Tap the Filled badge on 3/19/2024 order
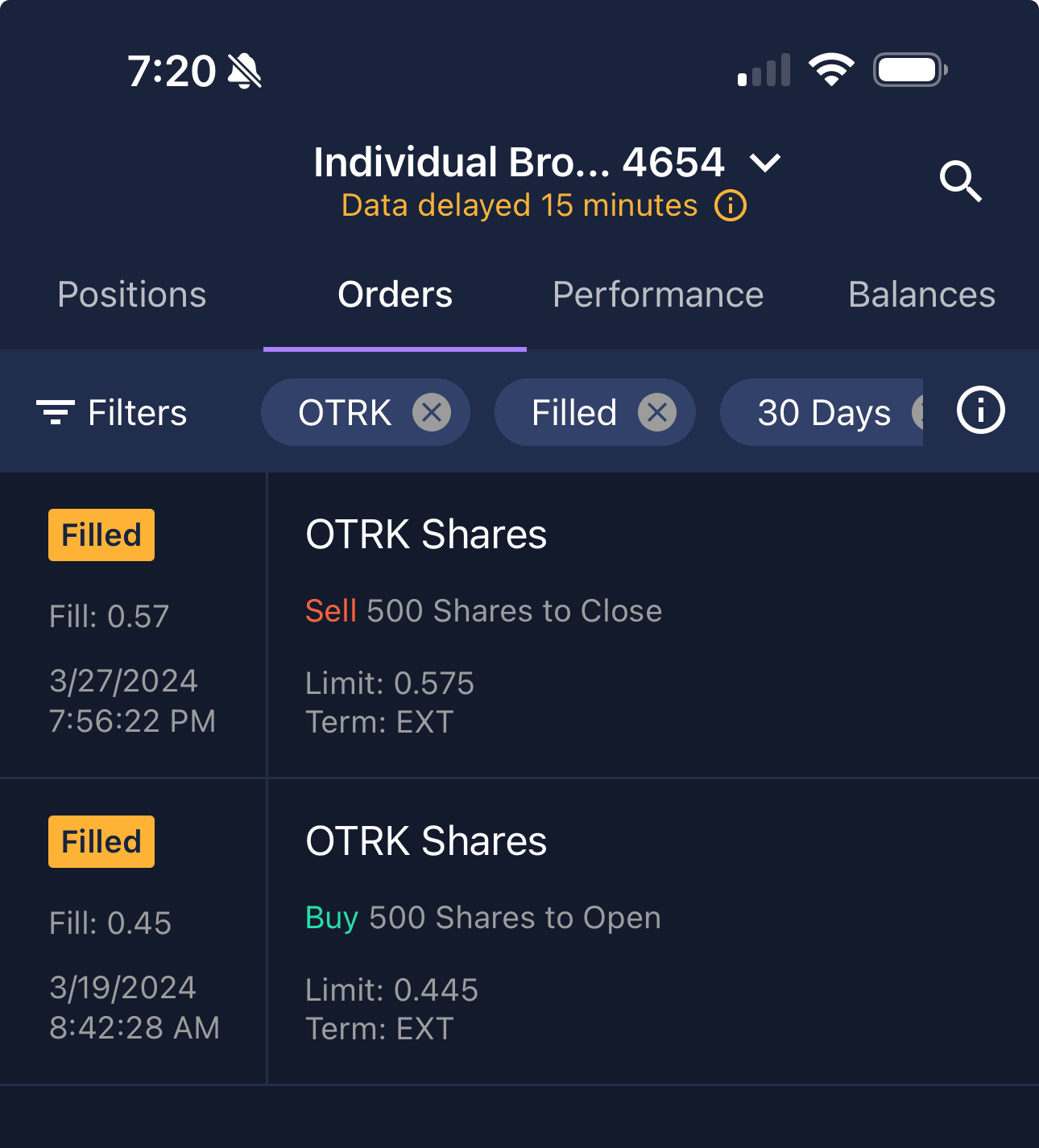Image resolution: width=1039 pixels, height=1148 pixels. [101, 842]
